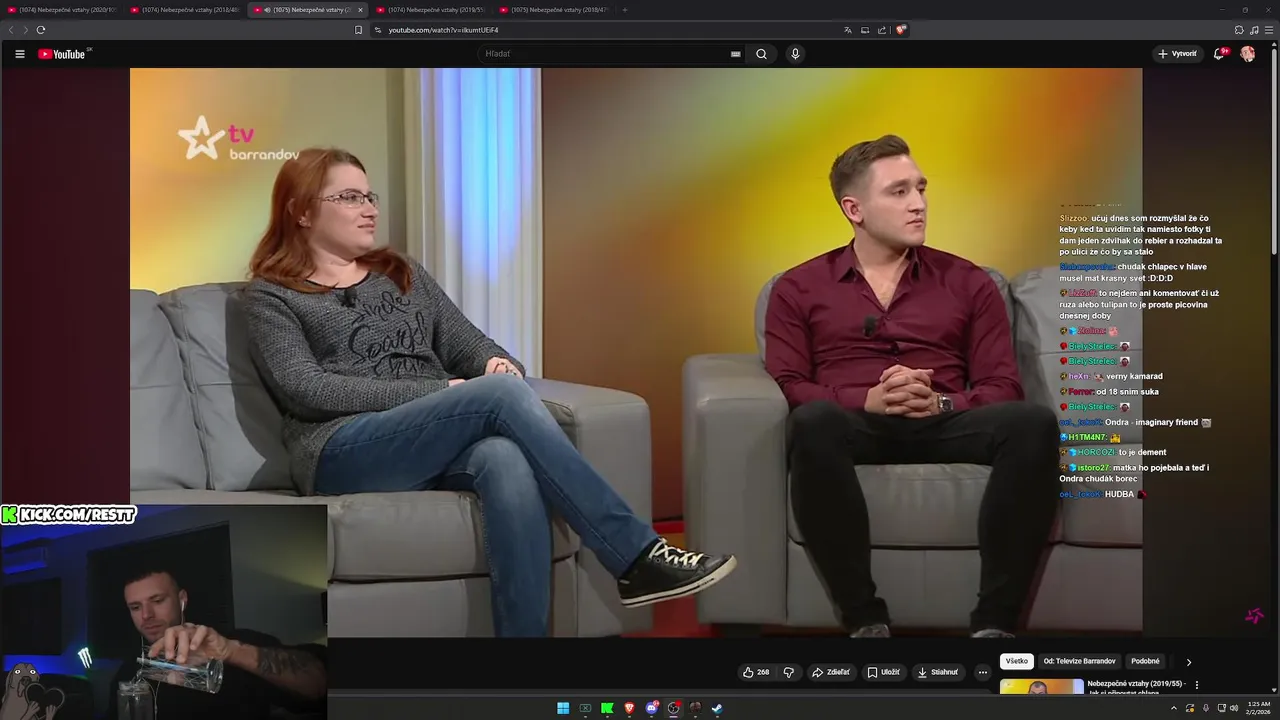Open Windows Start menu
This screenshot has width=1280, height=720.
563,708
